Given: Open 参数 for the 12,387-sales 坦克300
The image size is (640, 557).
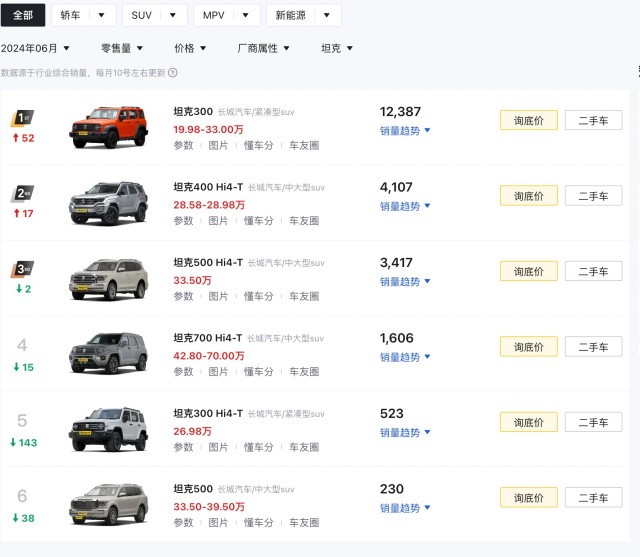Looking at the screenshot, I should [183, 146].
